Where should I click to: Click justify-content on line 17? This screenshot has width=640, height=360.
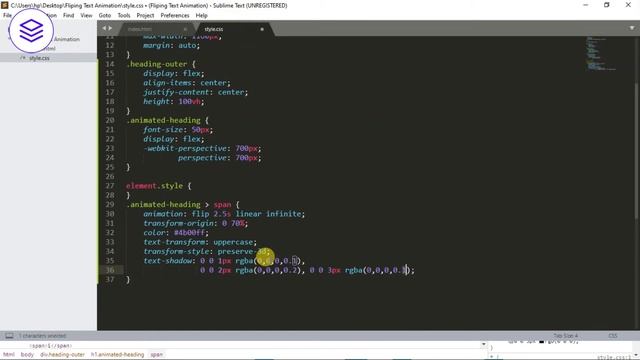[176, 92]
